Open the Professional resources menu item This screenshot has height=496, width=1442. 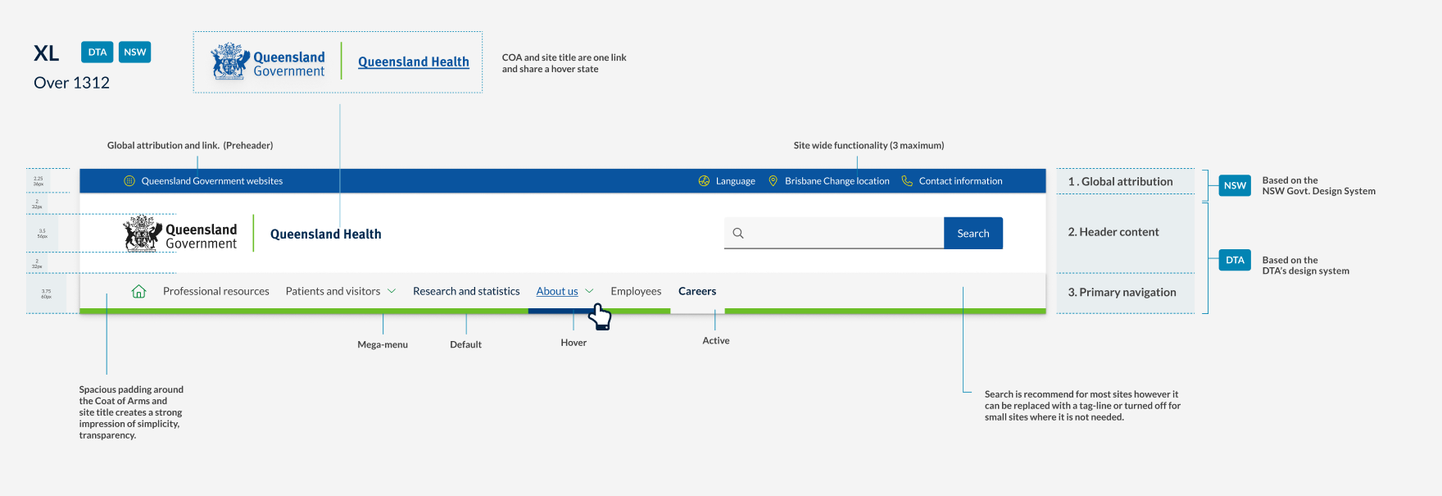click(216, 291)
